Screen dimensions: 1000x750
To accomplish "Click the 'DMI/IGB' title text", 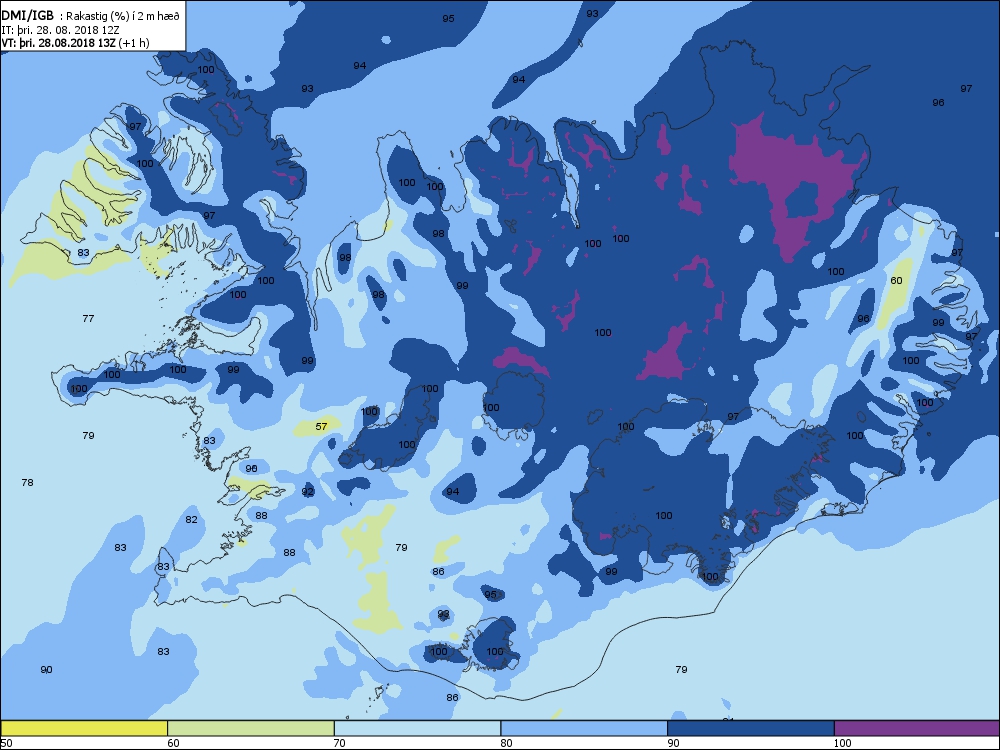I will coord(27,16).
